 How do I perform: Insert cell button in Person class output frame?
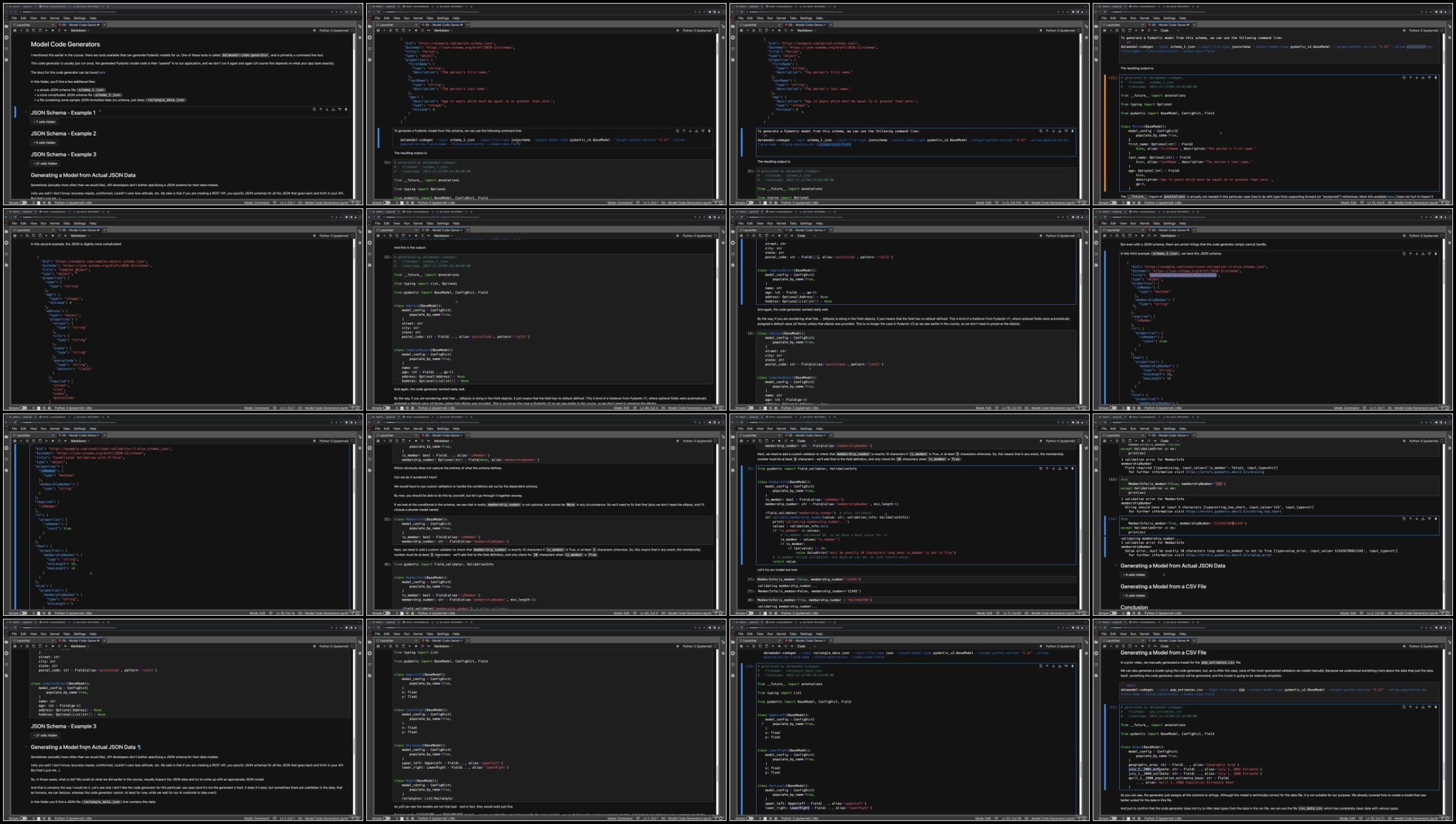point(1111,31)
